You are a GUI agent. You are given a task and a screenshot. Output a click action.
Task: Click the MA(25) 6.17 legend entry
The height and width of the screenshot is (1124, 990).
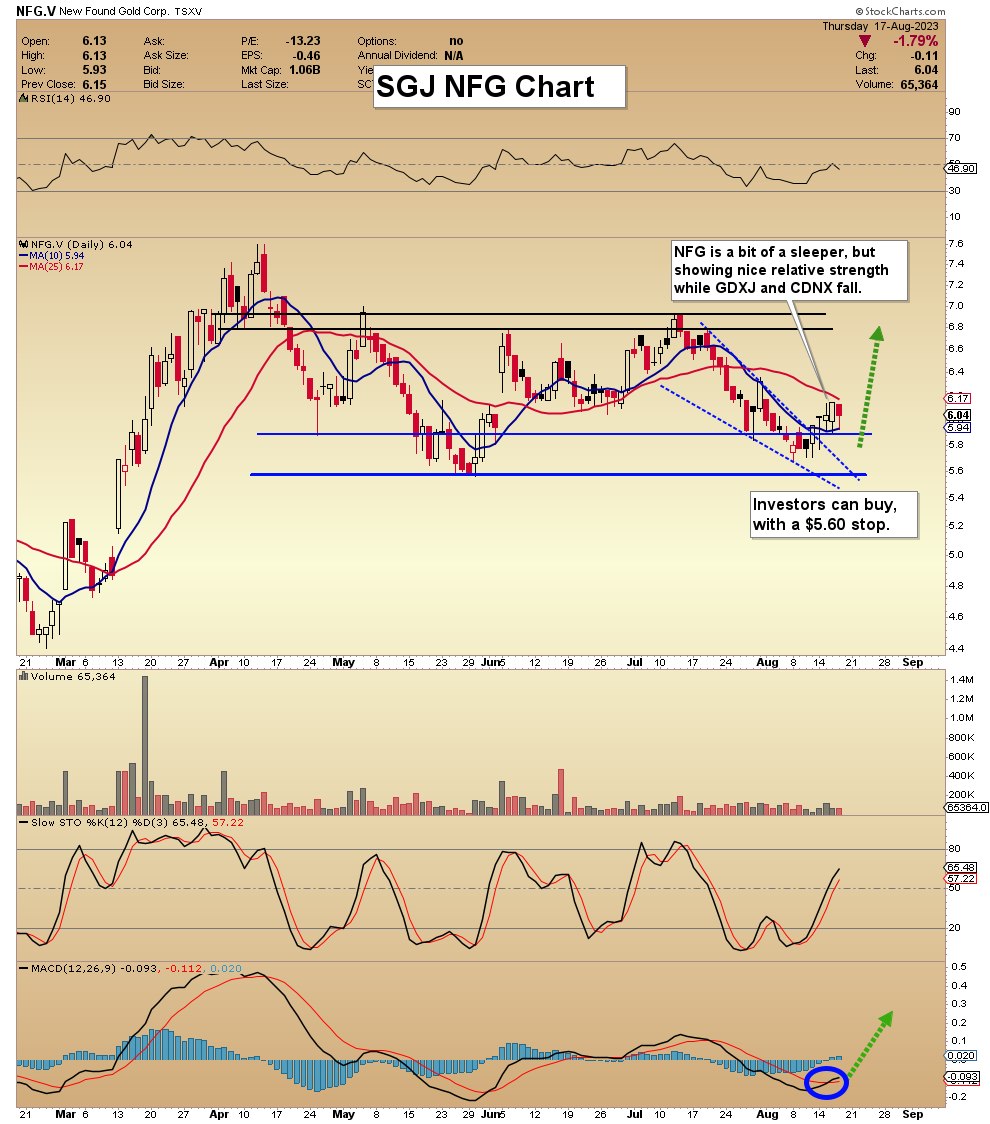point(52,267)
